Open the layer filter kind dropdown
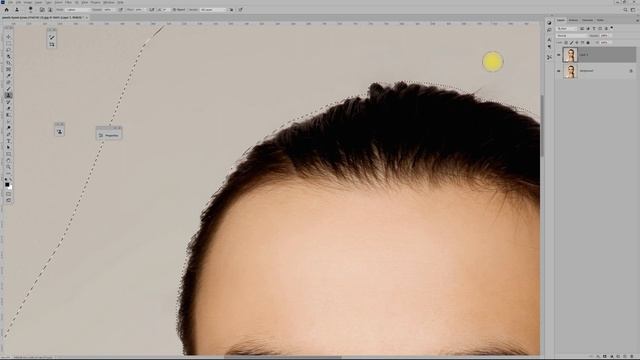 (567, 29)
